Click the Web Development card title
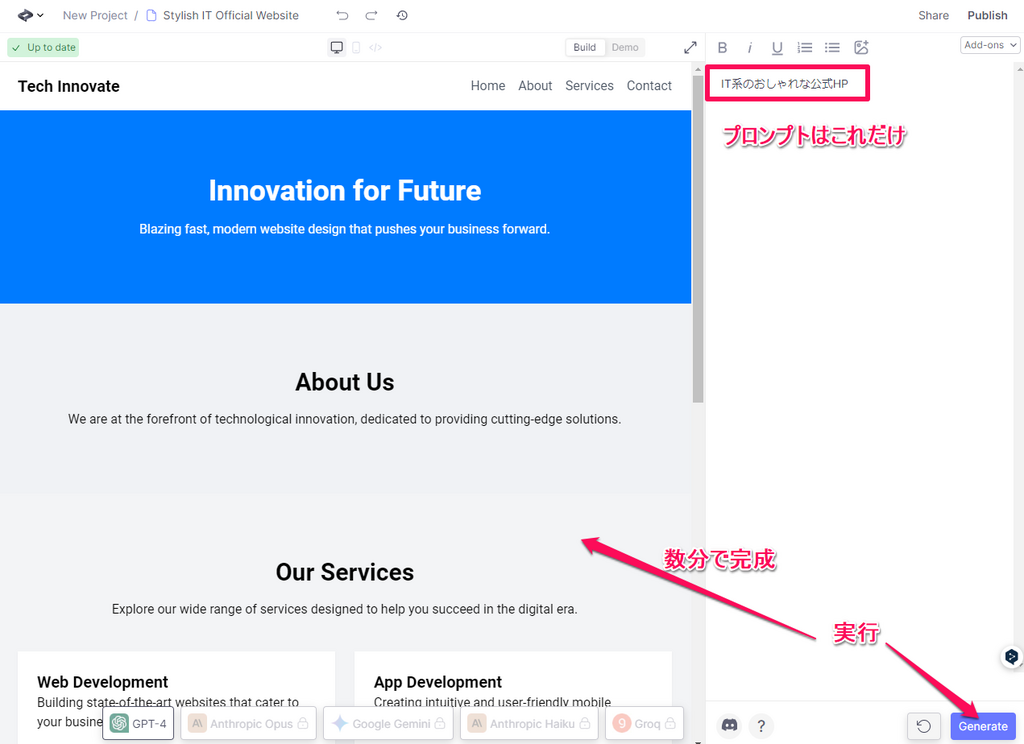 pos(103,682)
